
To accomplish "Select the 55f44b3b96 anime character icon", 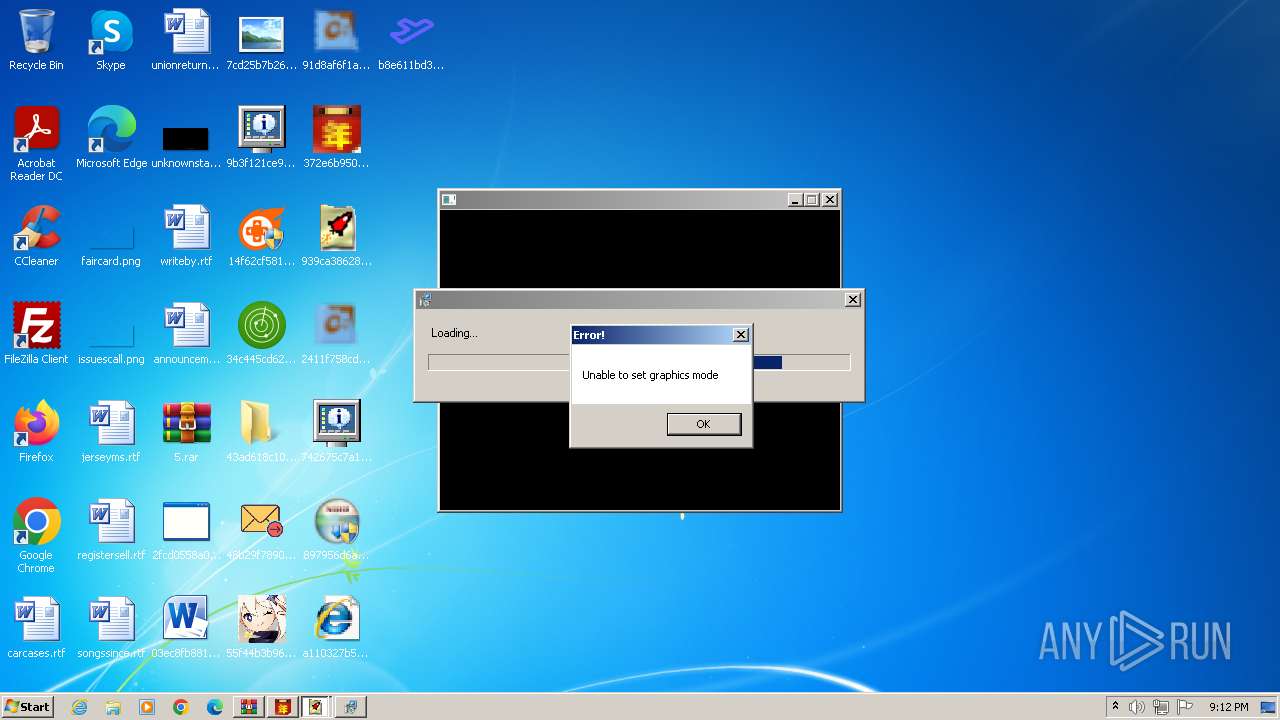I will click(261, 629).
